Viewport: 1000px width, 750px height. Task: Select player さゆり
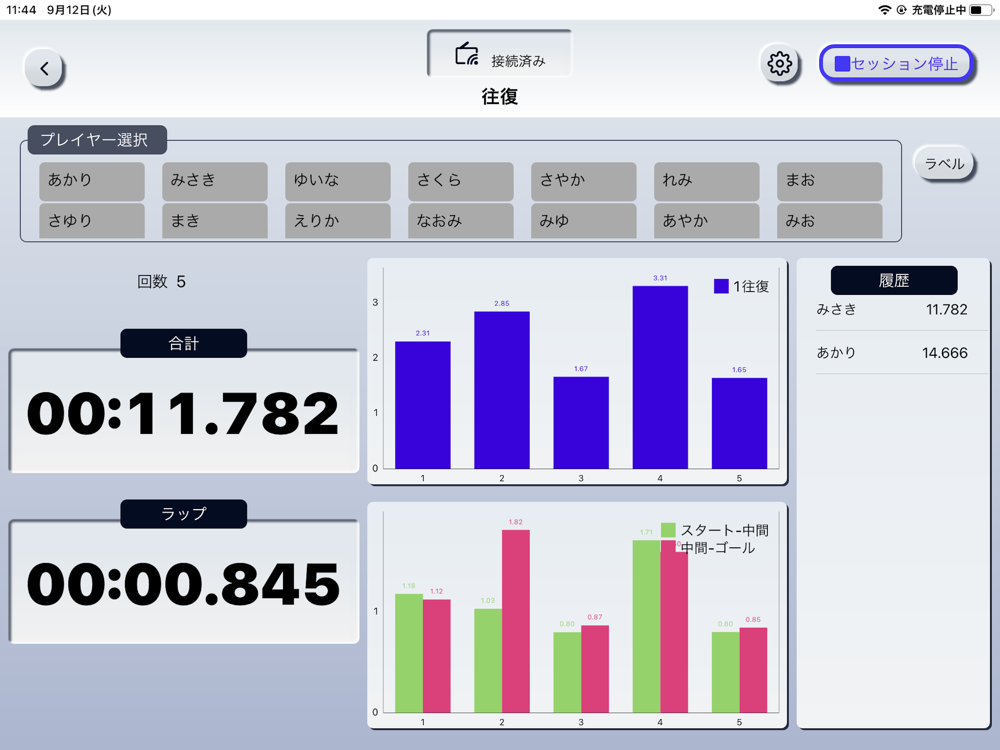coord(92,221)
